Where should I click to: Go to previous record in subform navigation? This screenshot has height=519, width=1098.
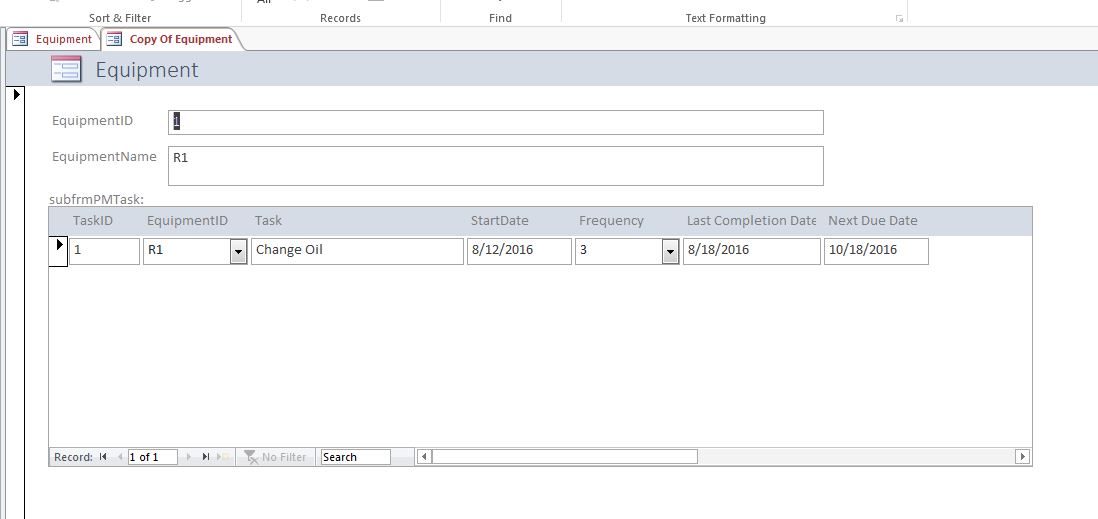[120, 457]
